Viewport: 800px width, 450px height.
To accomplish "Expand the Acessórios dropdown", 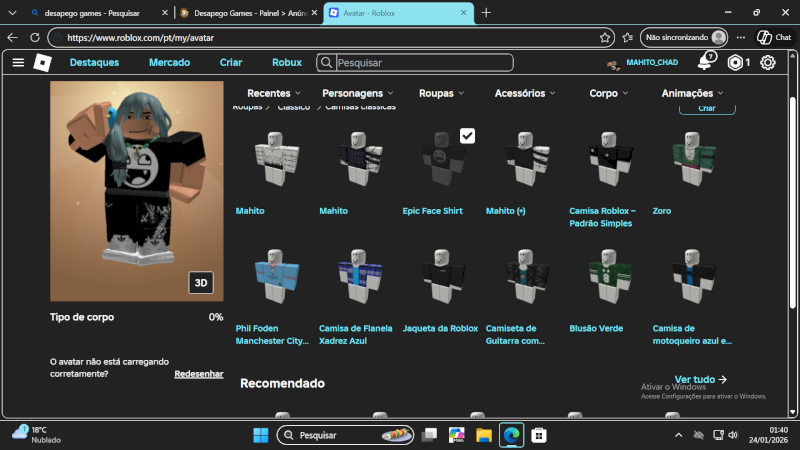I will 526,93.
